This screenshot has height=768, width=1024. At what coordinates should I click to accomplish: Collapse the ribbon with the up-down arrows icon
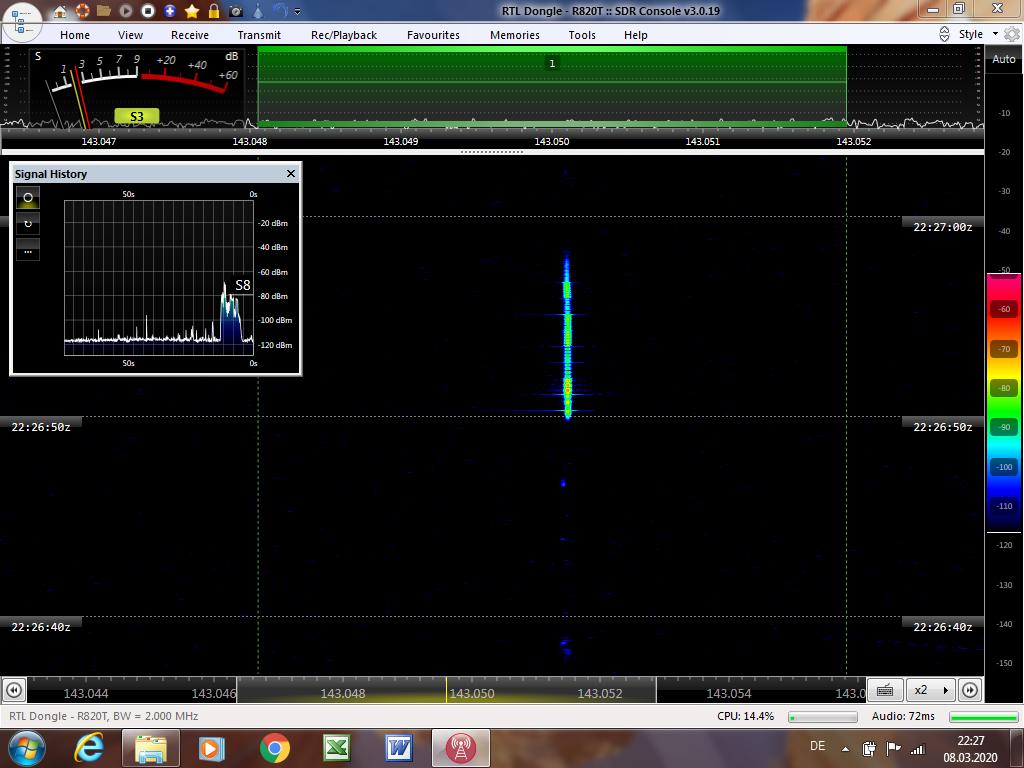point(944,34)
